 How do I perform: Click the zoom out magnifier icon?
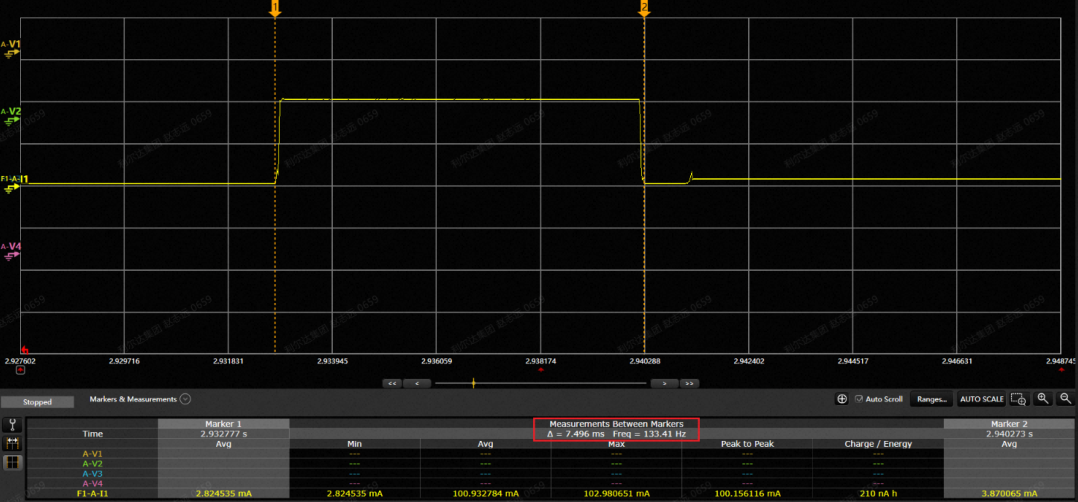[x=1063, y=399]
